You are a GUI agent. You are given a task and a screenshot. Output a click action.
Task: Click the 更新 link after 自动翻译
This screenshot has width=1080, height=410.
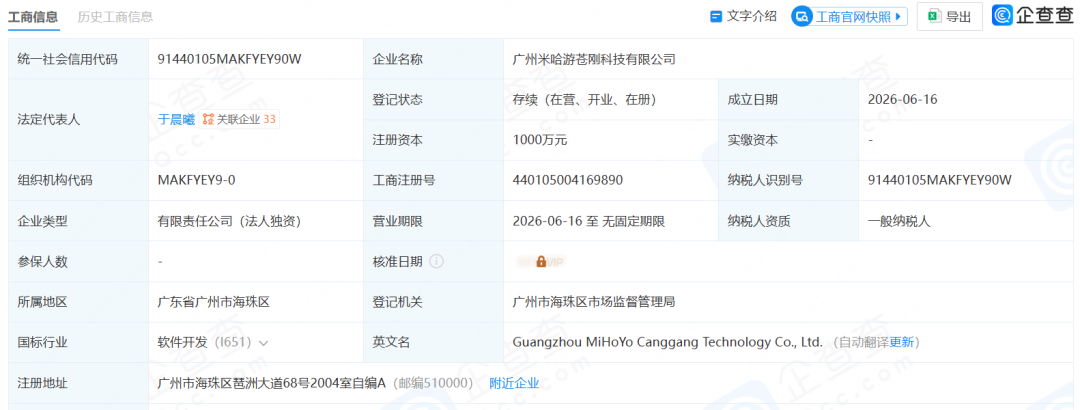[x=902, y=342]
